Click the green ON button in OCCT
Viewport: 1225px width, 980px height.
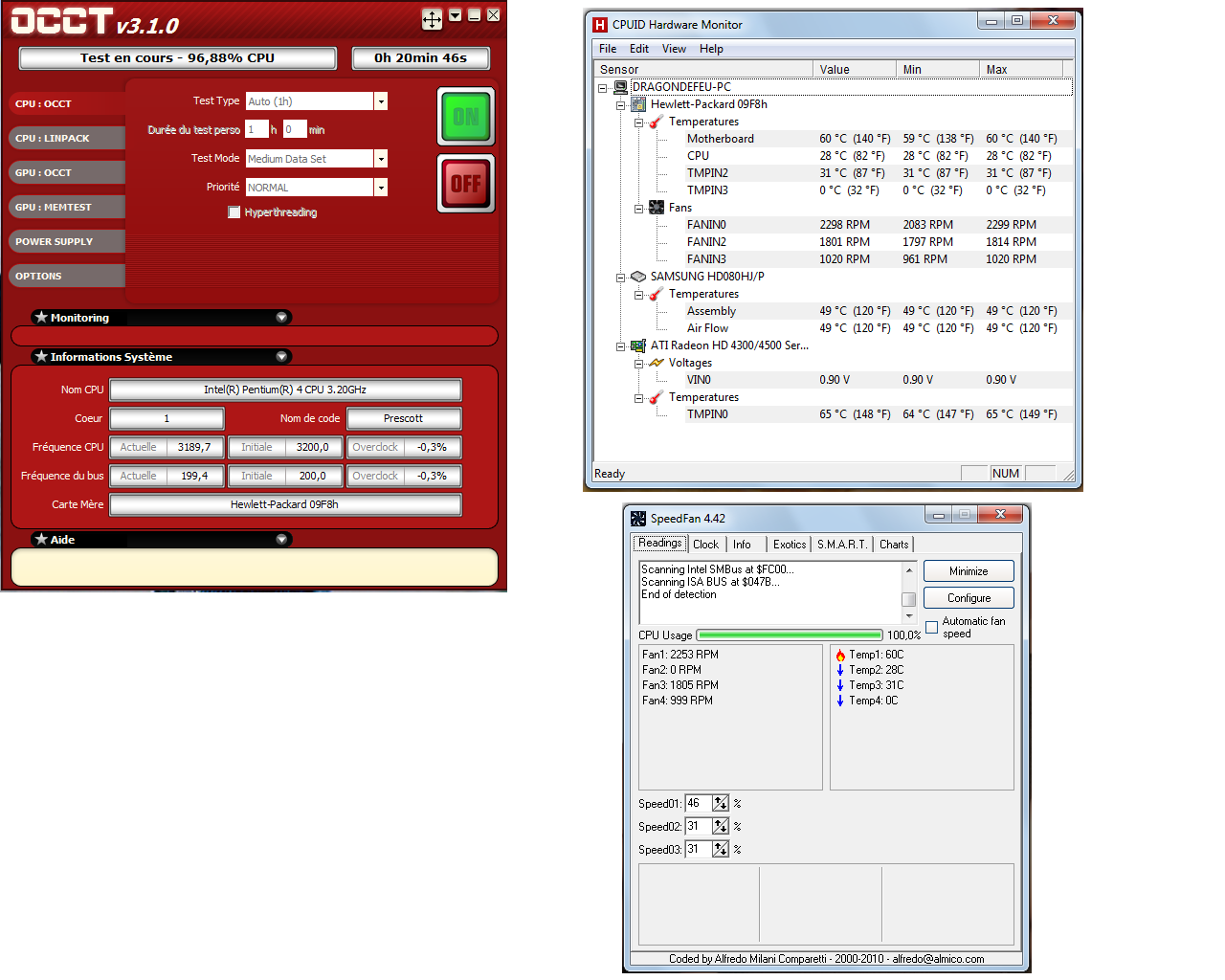[465, 117]
